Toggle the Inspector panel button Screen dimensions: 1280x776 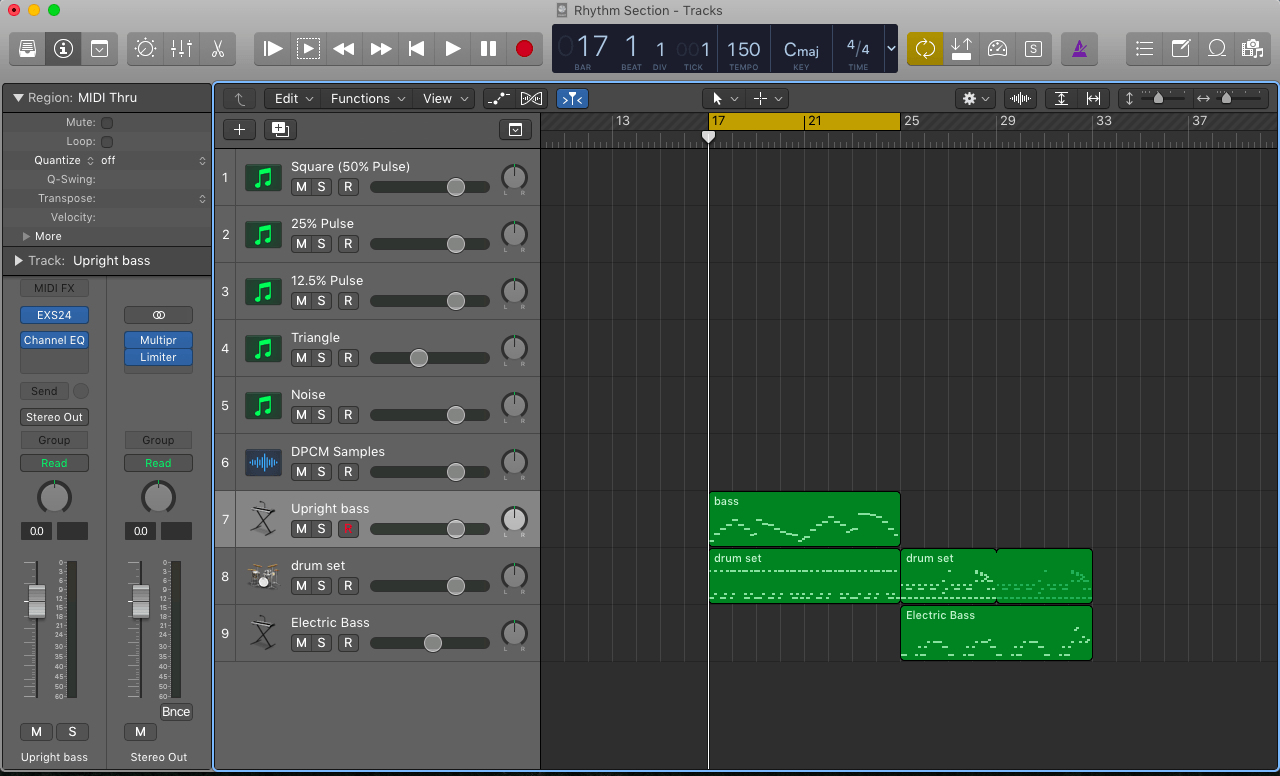pos(64,48)
